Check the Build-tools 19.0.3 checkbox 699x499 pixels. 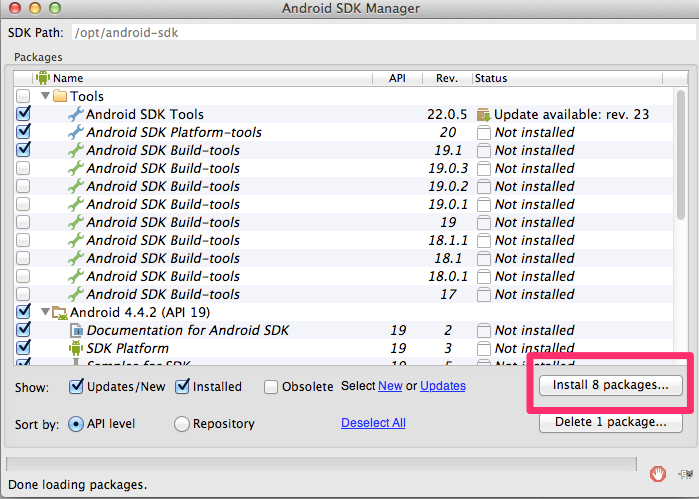click(x=23, y=168)
